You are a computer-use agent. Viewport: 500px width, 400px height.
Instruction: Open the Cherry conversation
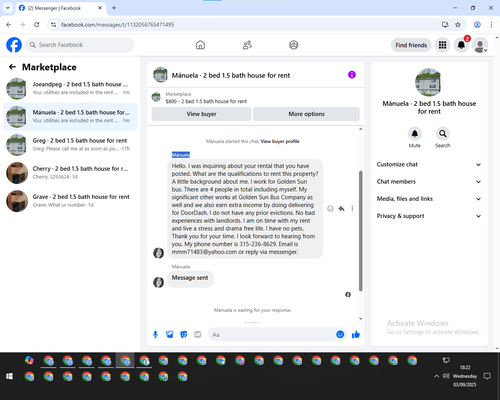coord(70,173)
